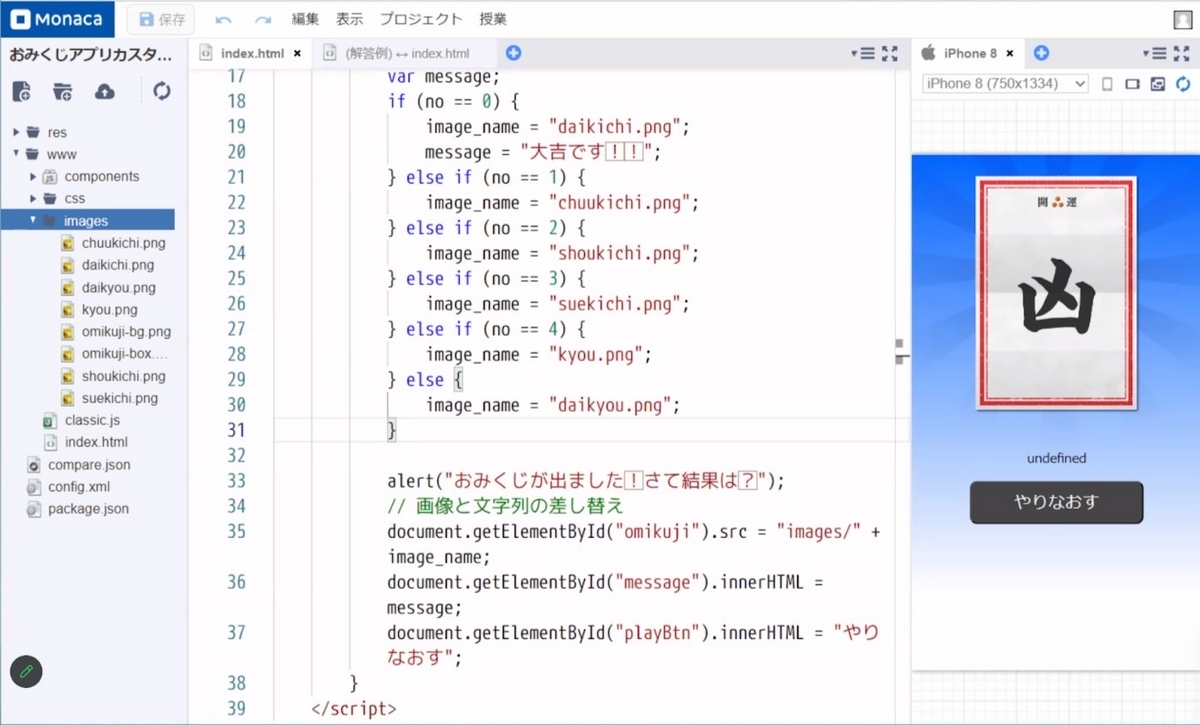The height and width of the screenshot is (725, 1200).
Task: Add a new editor tab
Action: [514, 53]
